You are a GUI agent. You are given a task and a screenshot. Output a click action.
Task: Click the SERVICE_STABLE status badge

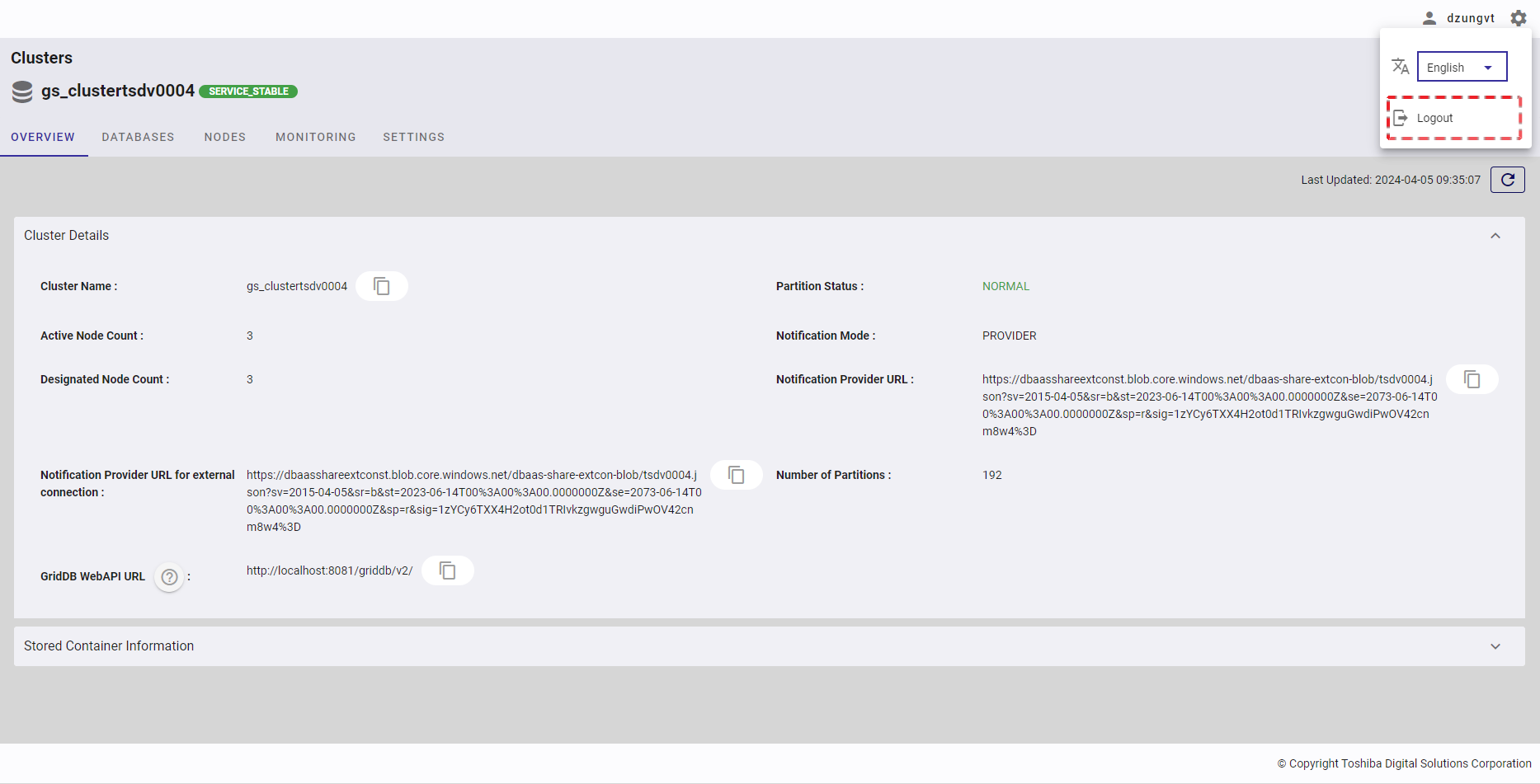[x=248, y=92]
